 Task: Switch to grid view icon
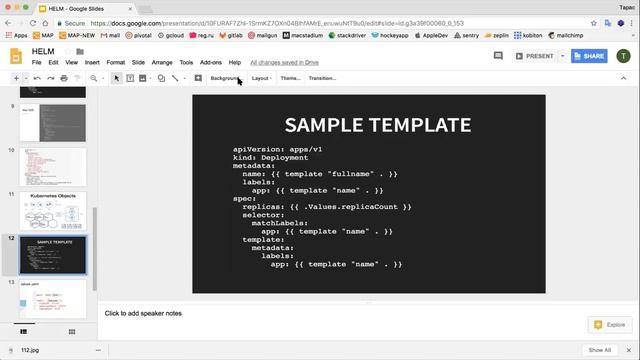point(72,332)
